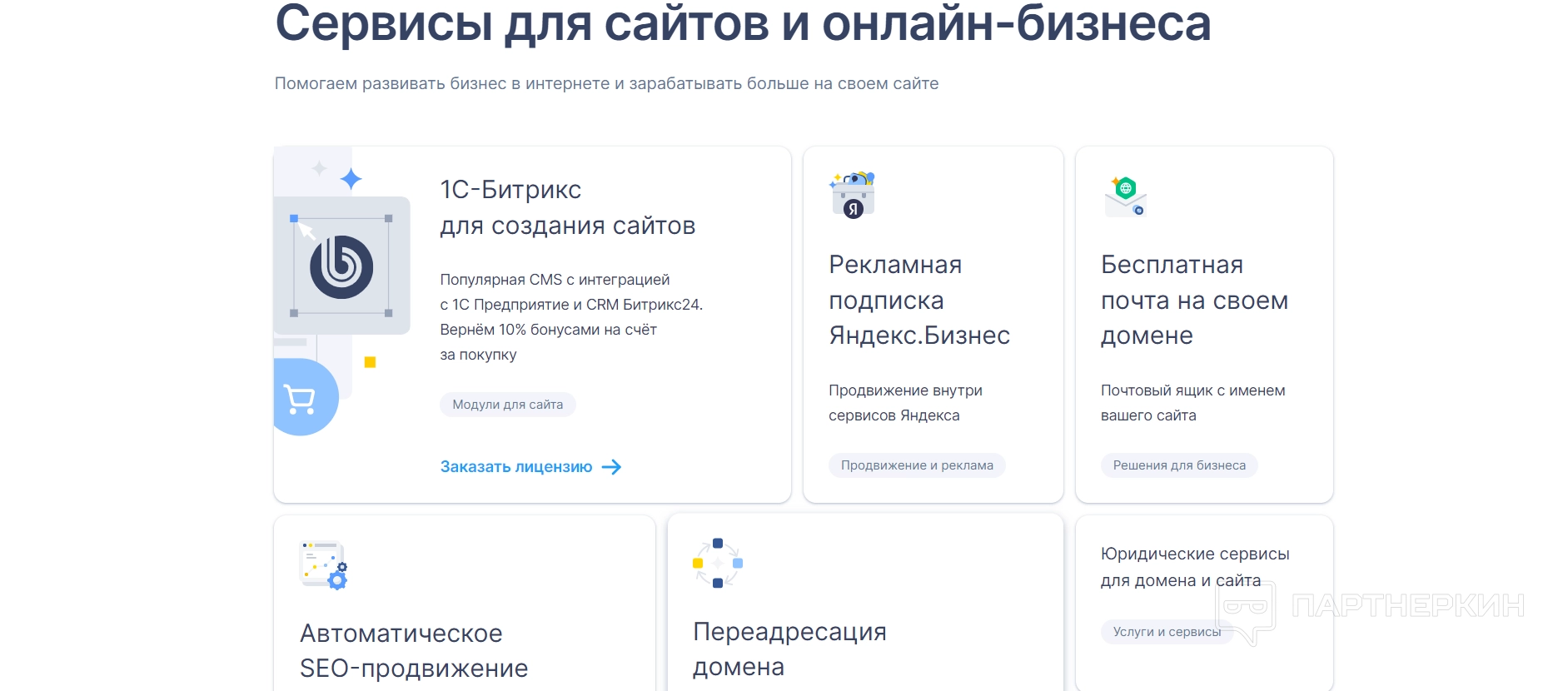Viewport: 1568px width, 691px height.
Task: Open Автоматическое SEO-продвижение card title
Action: coord(414,650)
